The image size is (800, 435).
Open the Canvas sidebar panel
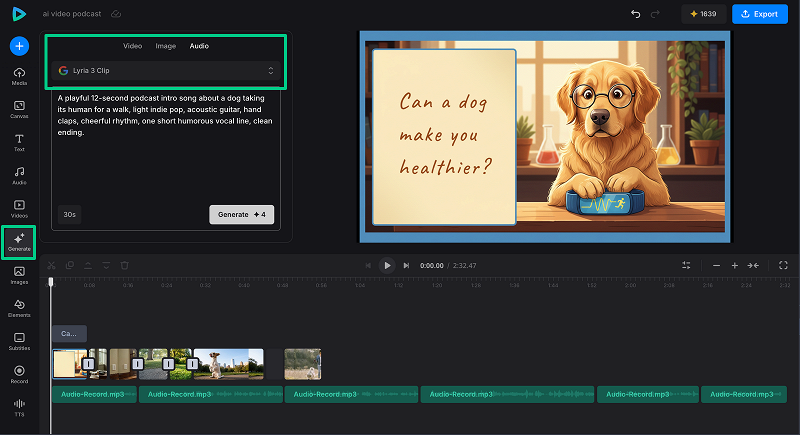tap(19, 109)
